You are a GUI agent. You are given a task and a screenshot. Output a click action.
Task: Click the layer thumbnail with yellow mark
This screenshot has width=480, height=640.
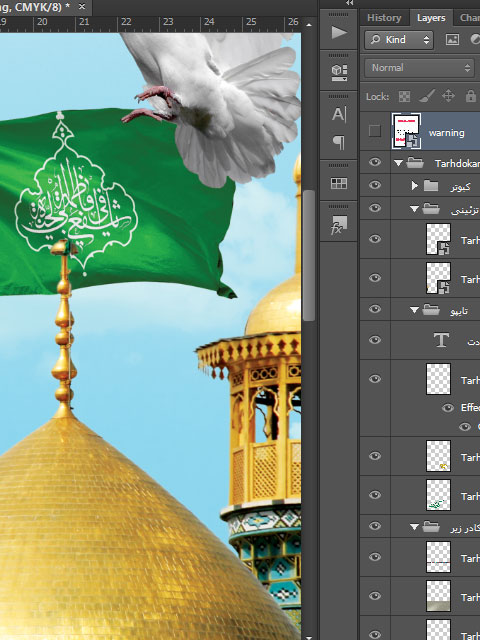click(x=438, y=456)
